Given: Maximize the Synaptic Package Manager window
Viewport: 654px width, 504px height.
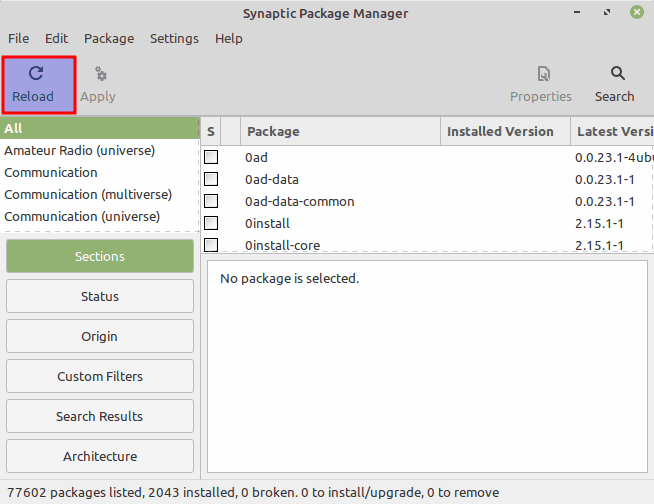Looking at the screenshot, I should (607, 12).
